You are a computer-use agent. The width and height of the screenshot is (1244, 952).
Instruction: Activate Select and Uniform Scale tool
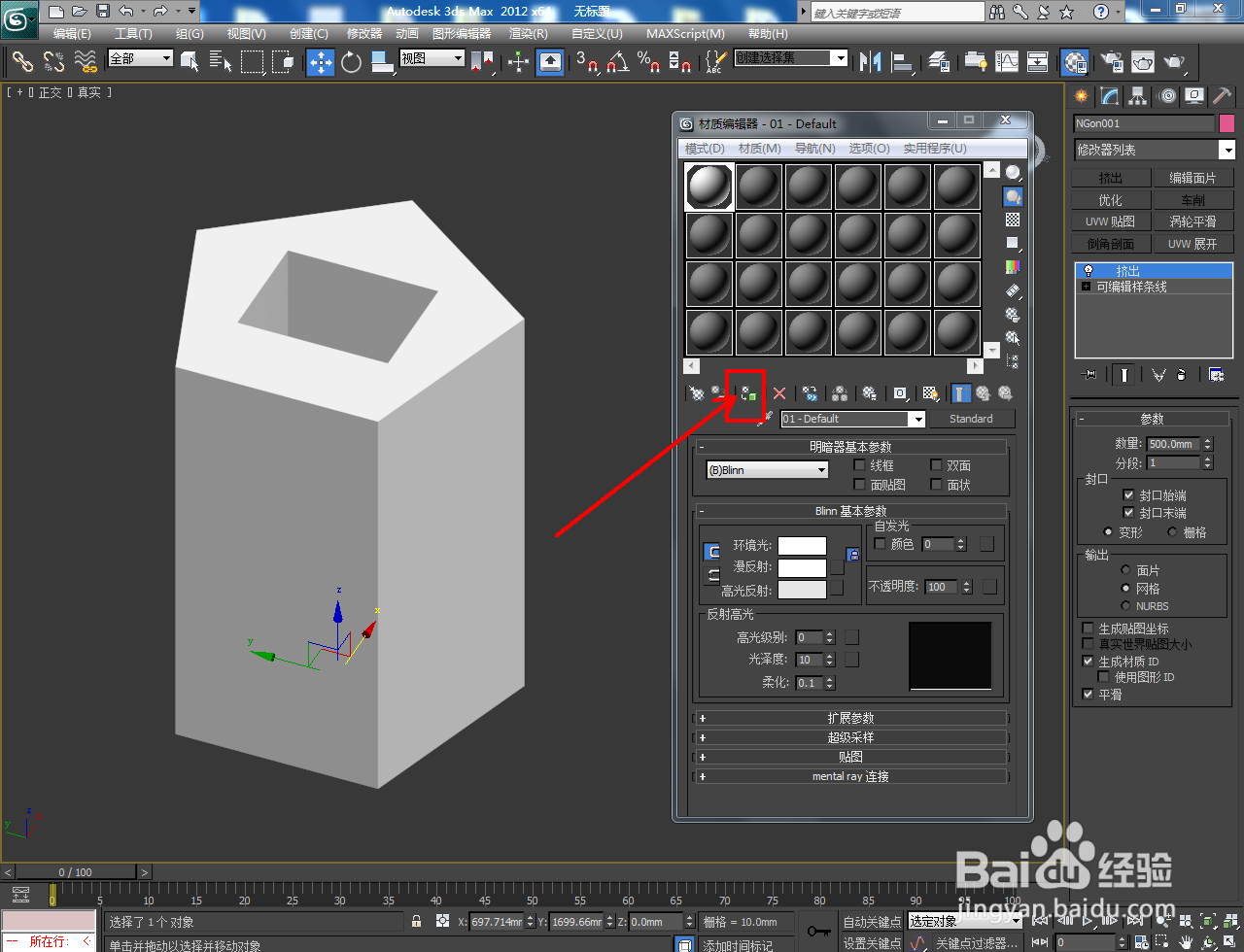tap(381, 62)
